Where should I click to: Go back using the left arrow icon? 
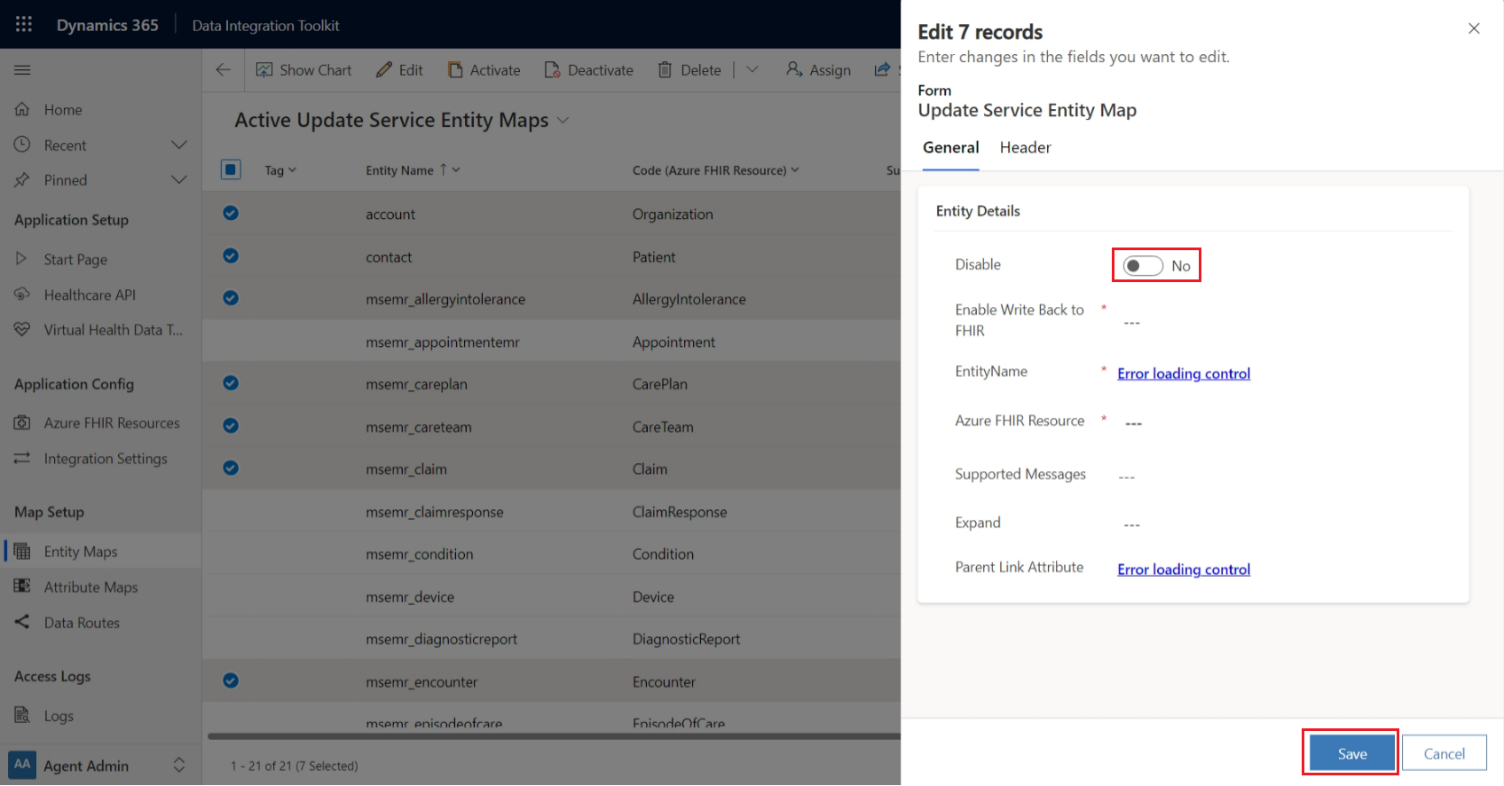pos(223,70)
